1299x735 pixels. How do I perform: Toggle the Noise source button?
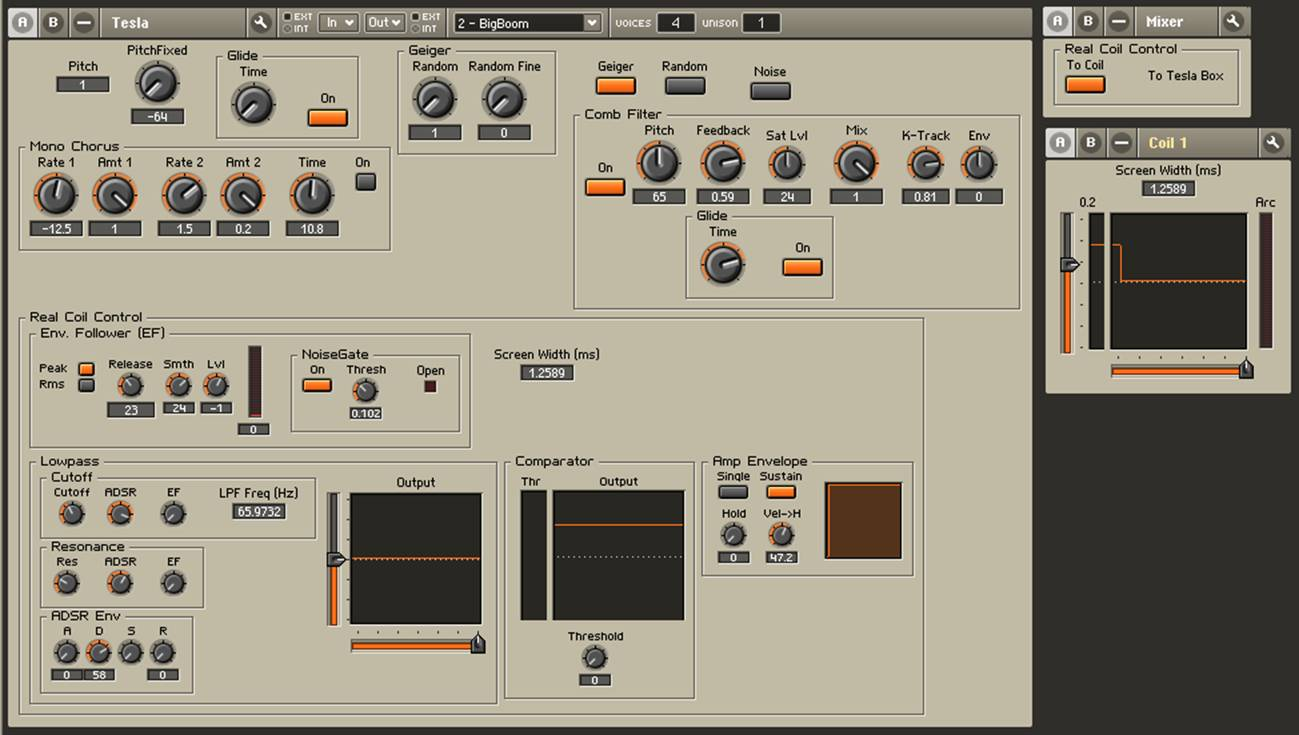(770, 91)
